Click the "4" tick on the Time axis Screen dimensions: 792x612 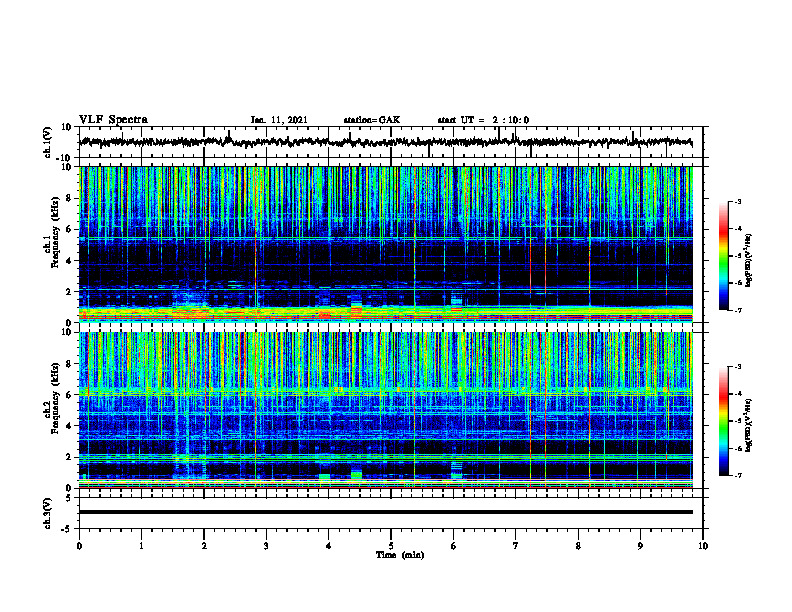[329, 546]
